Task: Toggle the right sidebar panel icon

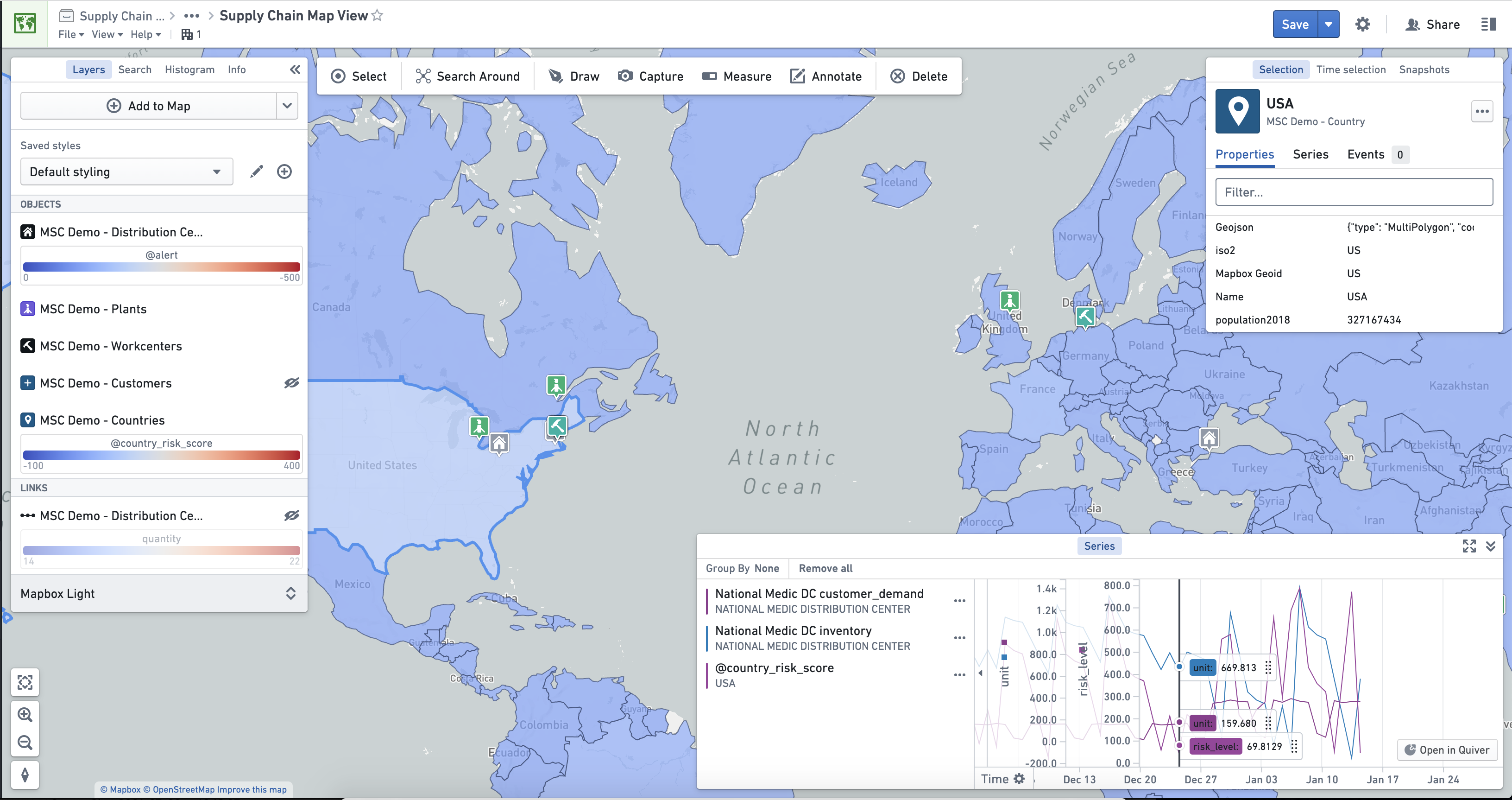Action: tap(1488, 24)
